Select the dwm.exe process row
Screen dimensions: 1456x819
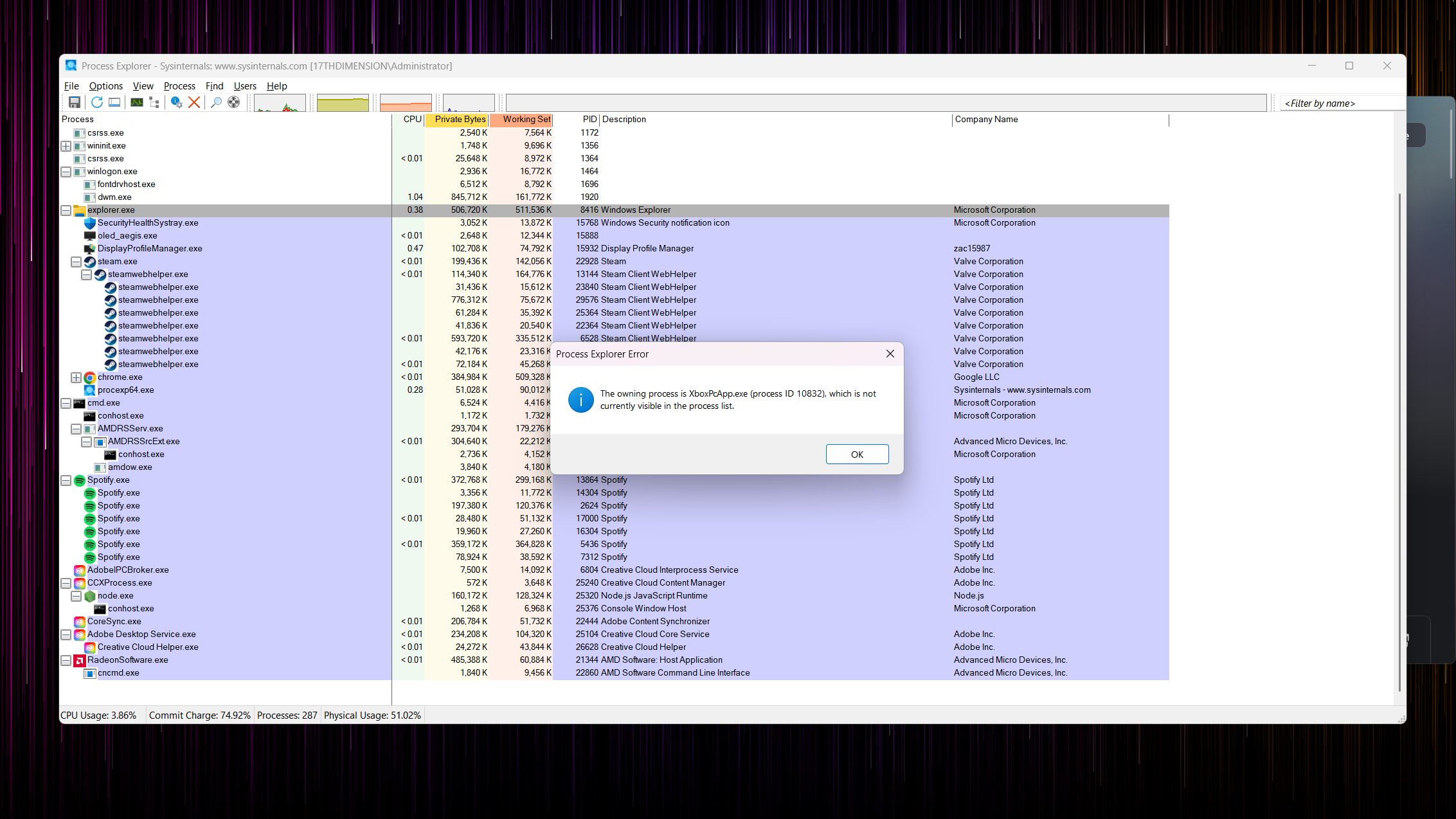pos(614,197)
